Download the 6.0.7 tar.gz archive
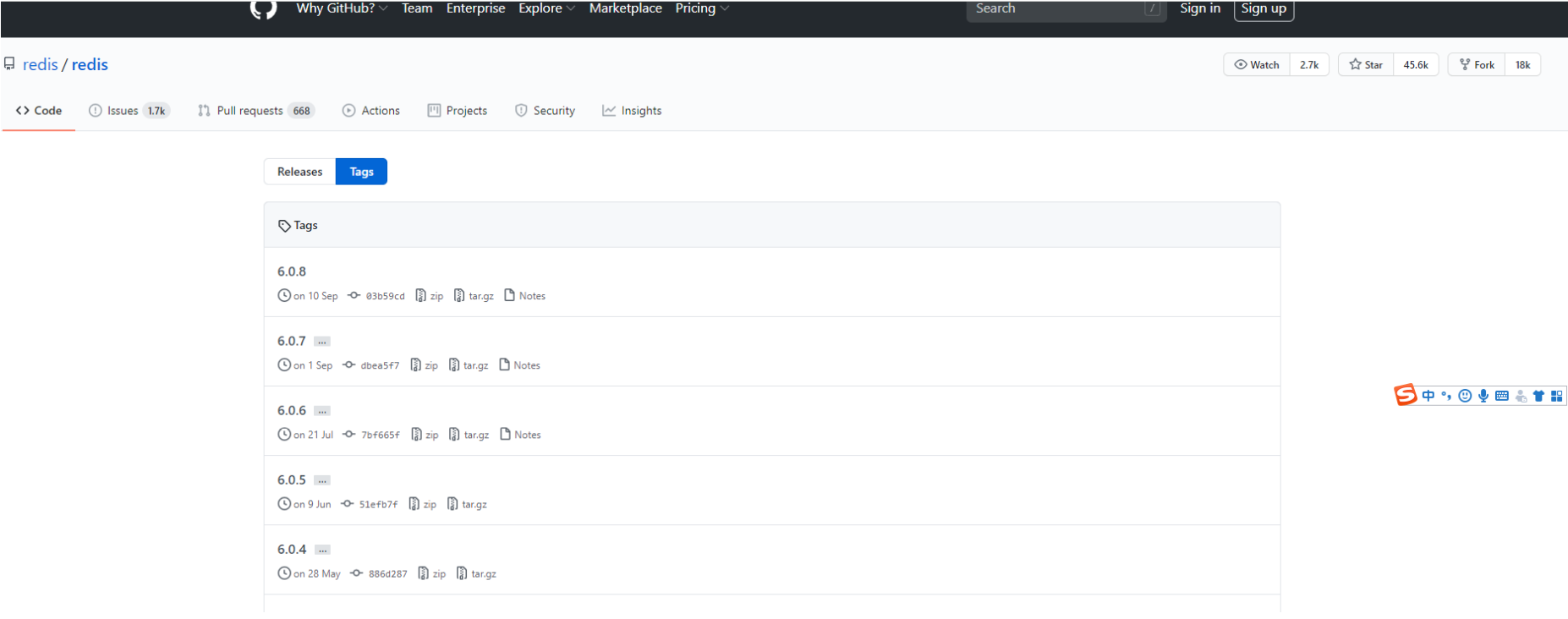 tap(469, 365)
